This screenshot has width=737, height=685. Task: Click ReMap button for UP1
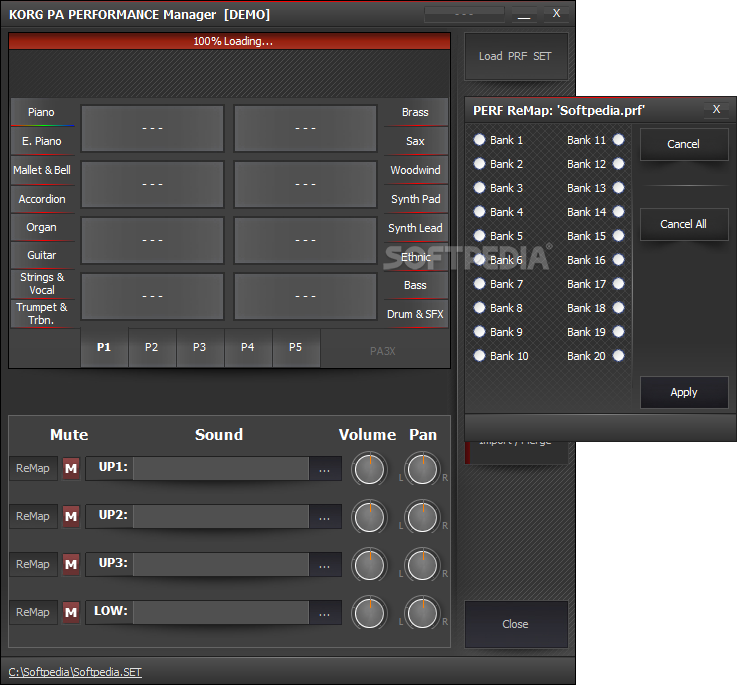(33, 468)
